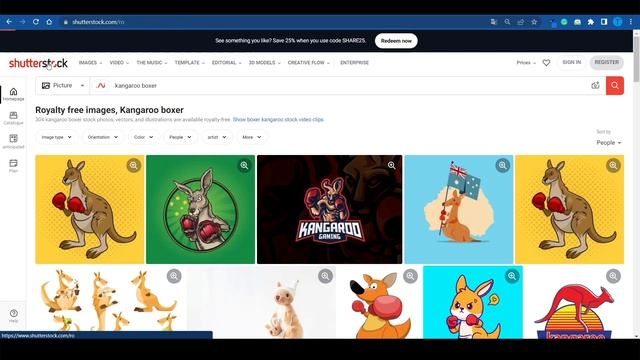Open the 3D MODELS menu

264,63
